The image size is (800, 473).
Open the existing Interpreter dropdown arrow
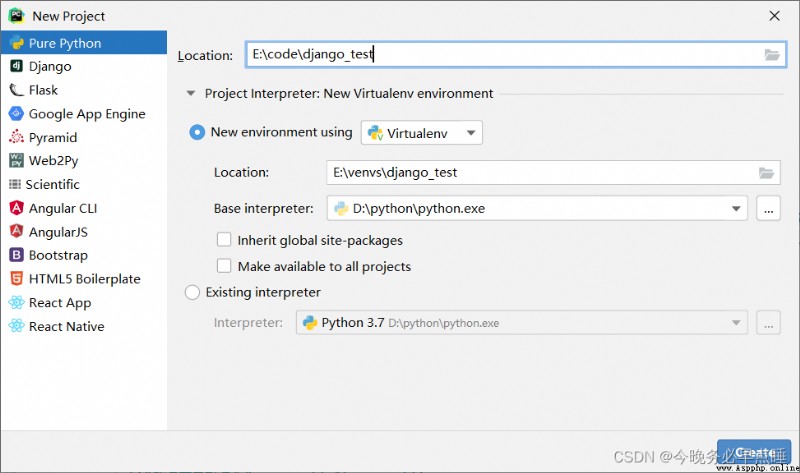click(736, 322)
